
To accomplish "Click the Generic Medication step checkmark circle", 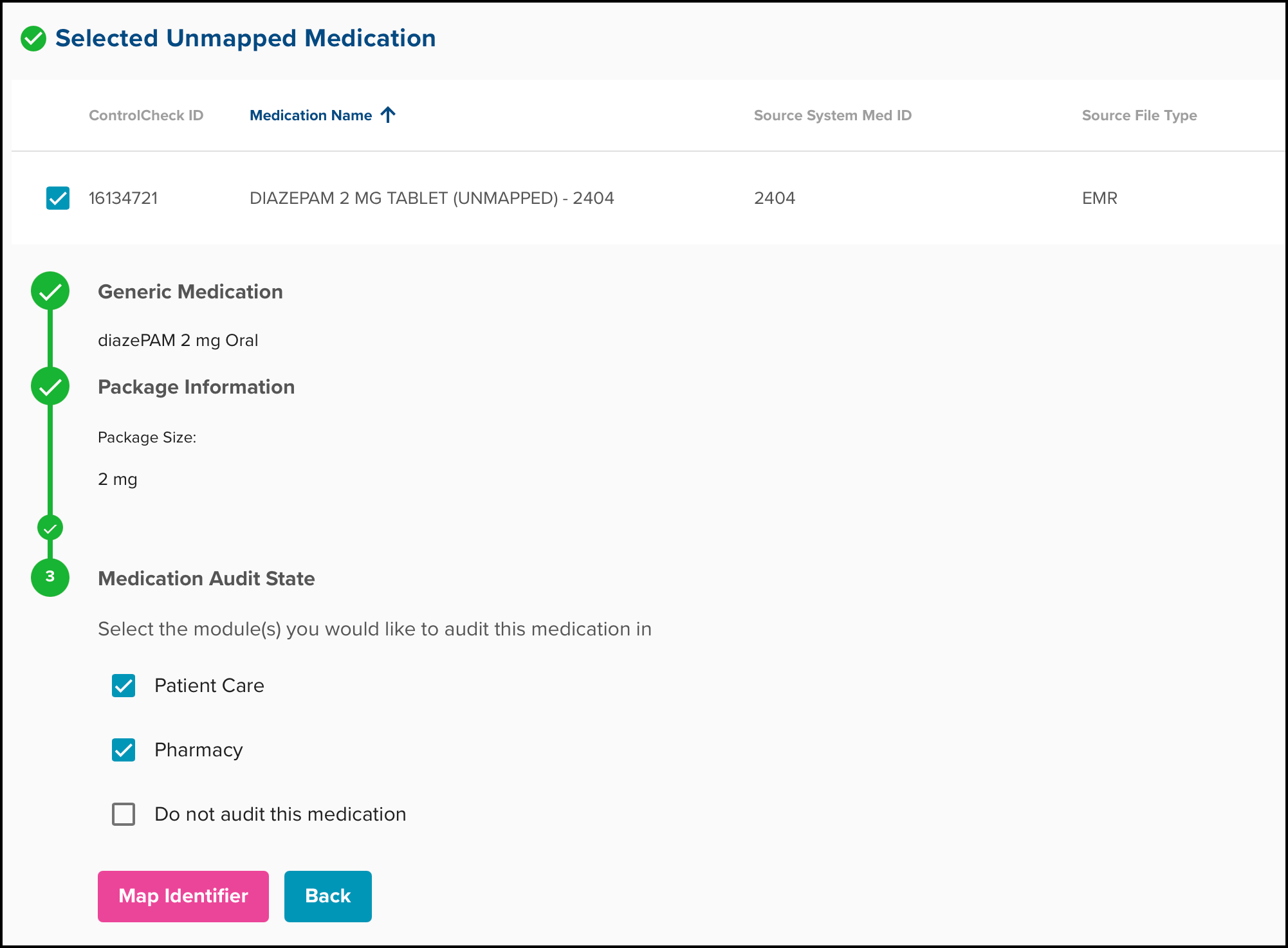I will 50,291.
